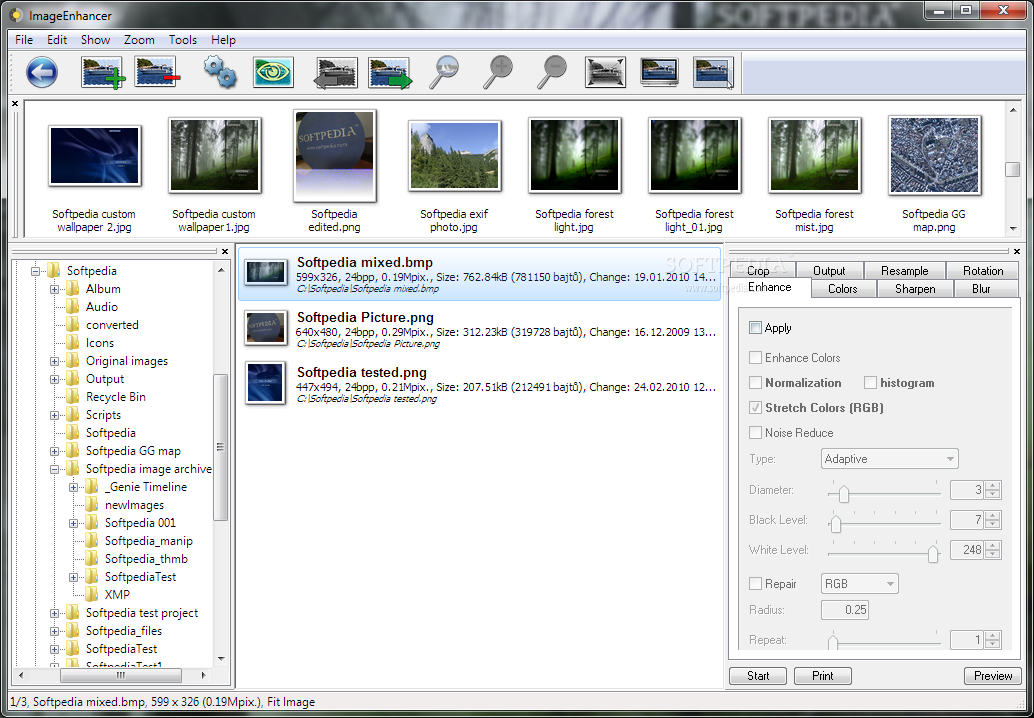Viewport: 1034px width, 718px height.
Task: Open settings with the blue gears icon
Action: click(220, 73)
